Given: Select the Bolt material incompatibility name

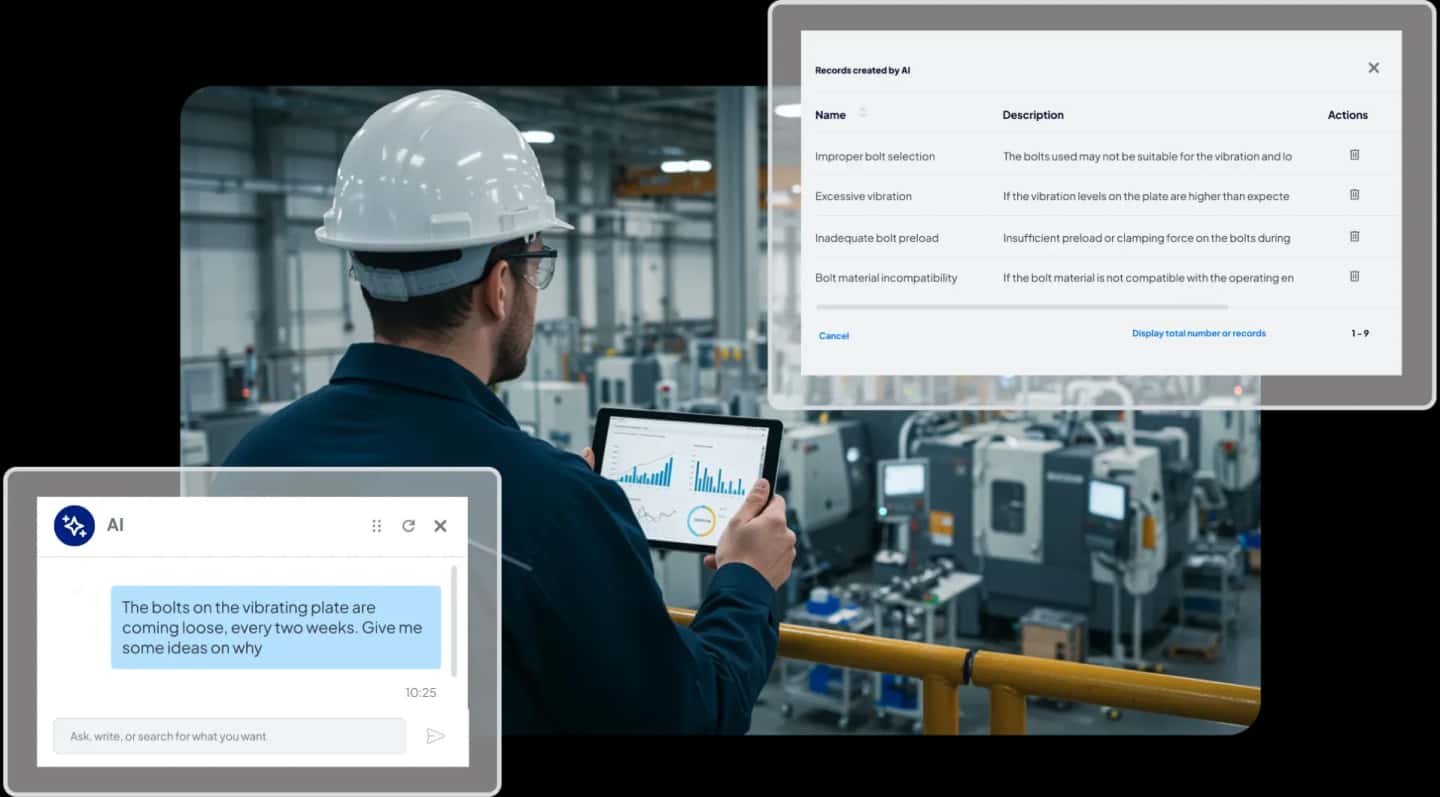Looking at the screenshot, I should click(x=886, y=278).
